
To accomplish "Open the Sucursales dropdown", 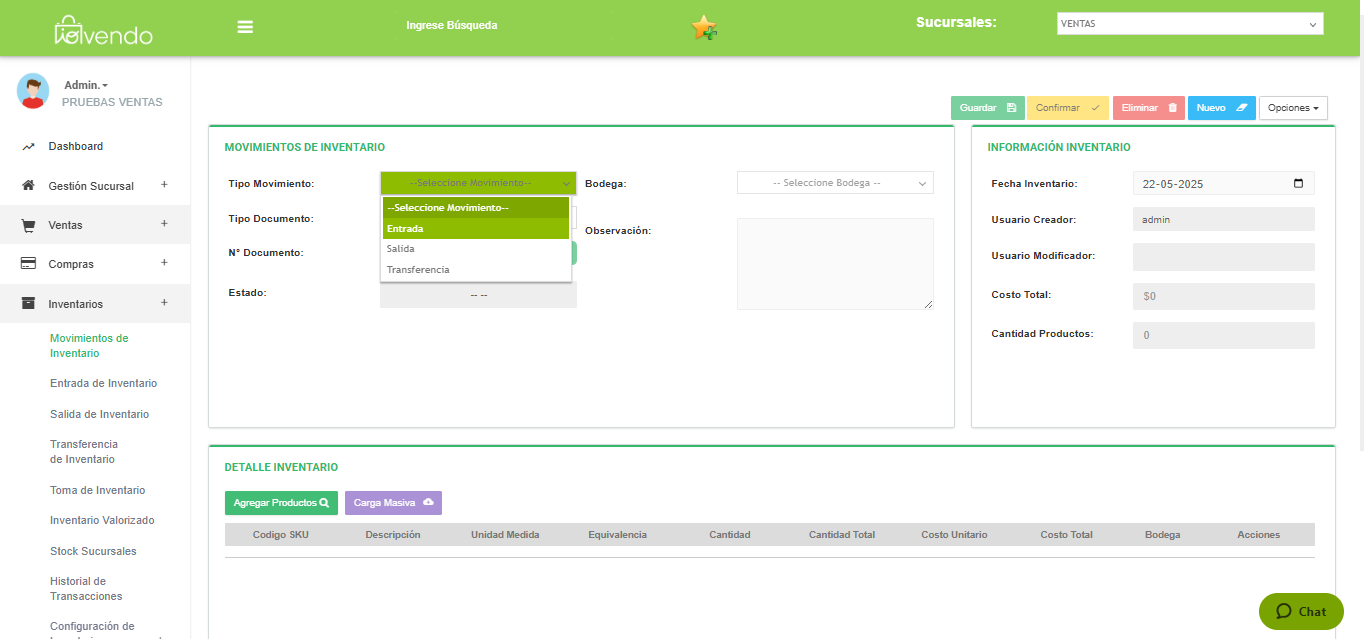I will pos(1189,24).
